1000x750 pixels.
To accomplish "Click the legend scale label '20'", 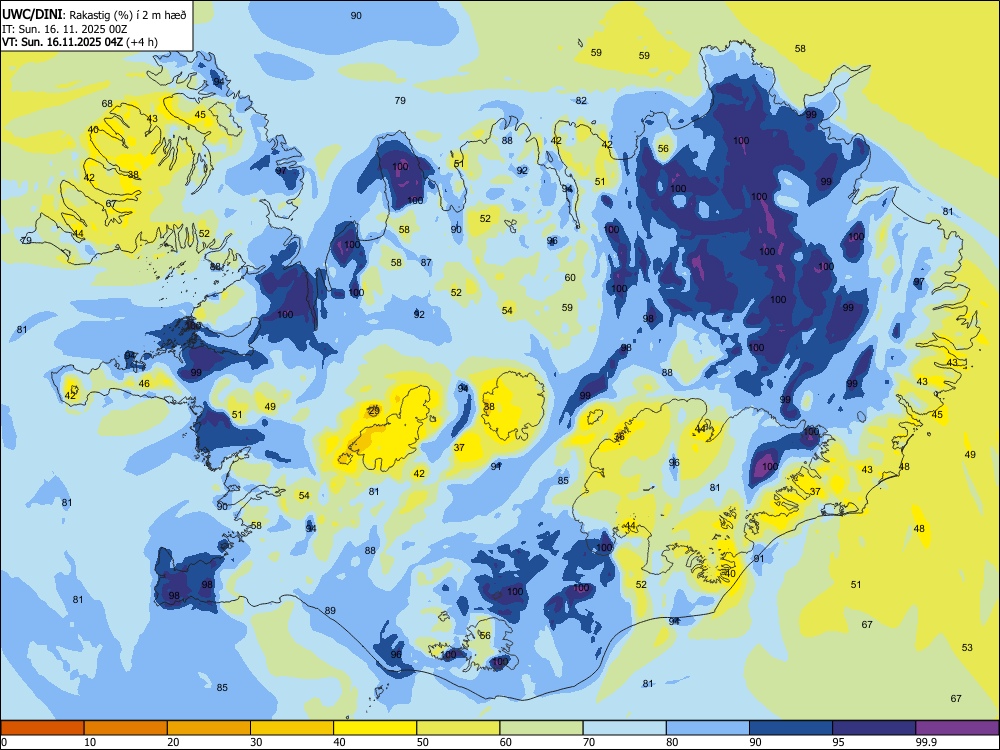I will click(x=173, y=742).
